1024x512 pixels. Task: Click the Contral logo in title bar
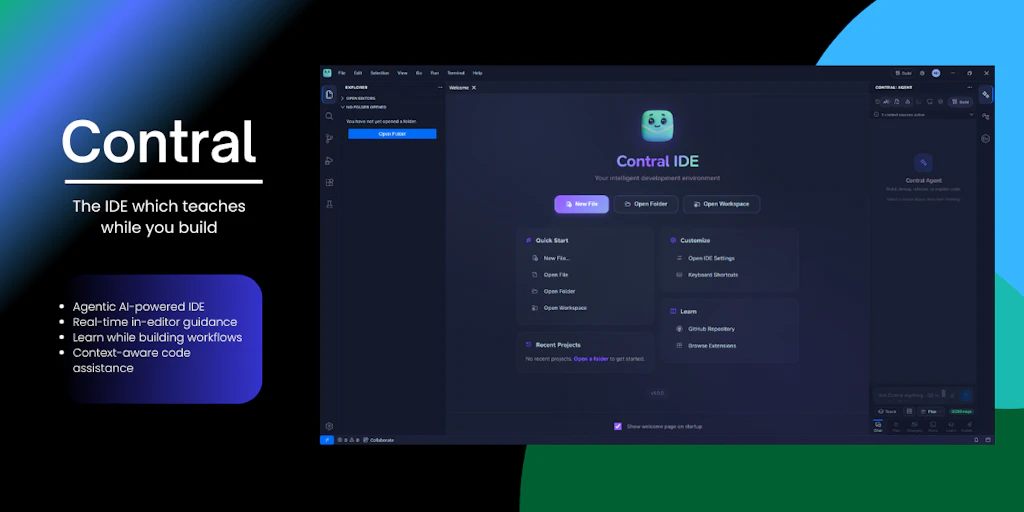point(327,73)
